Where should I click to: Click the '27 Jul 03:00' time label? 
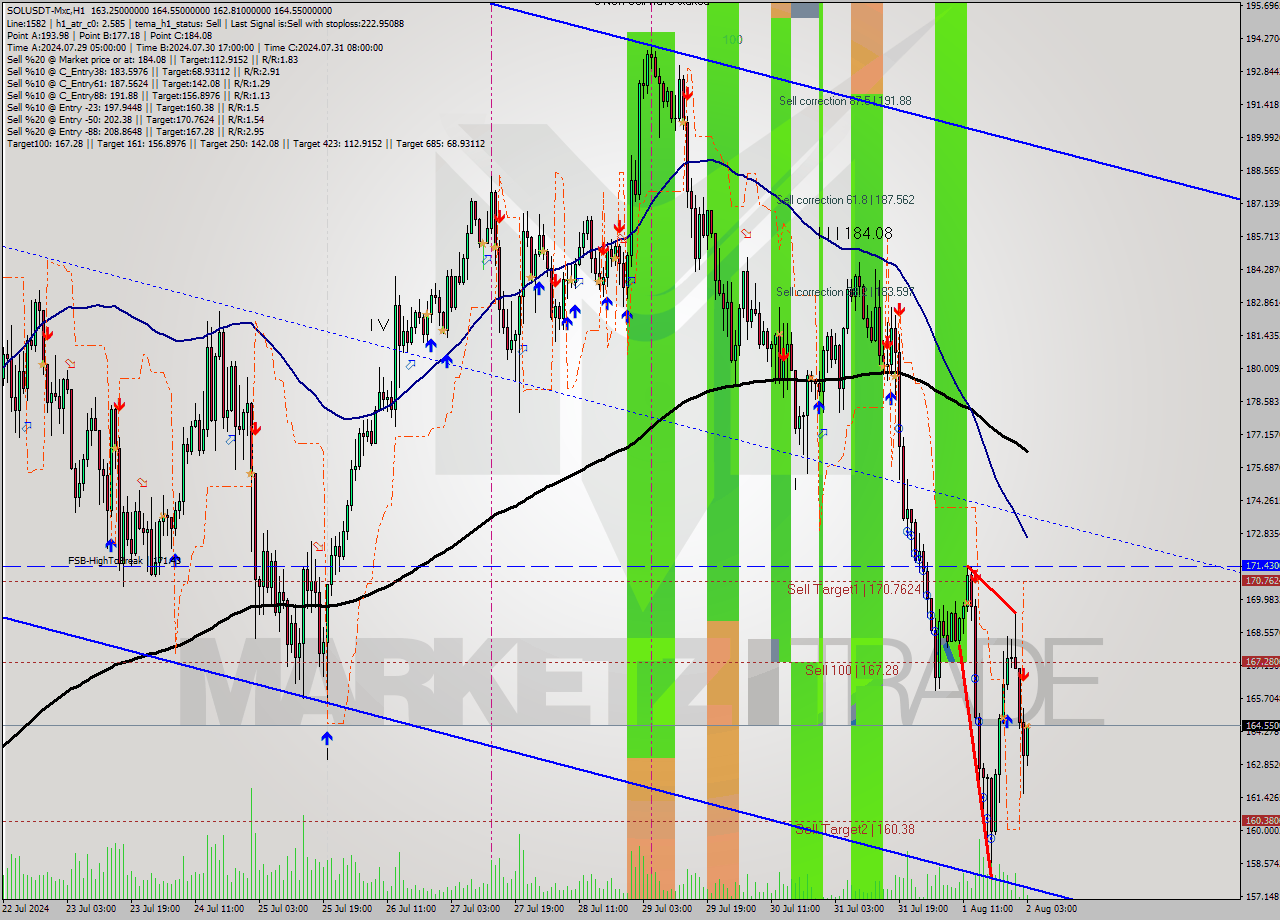pyautogui.click(x=476, y=909)
